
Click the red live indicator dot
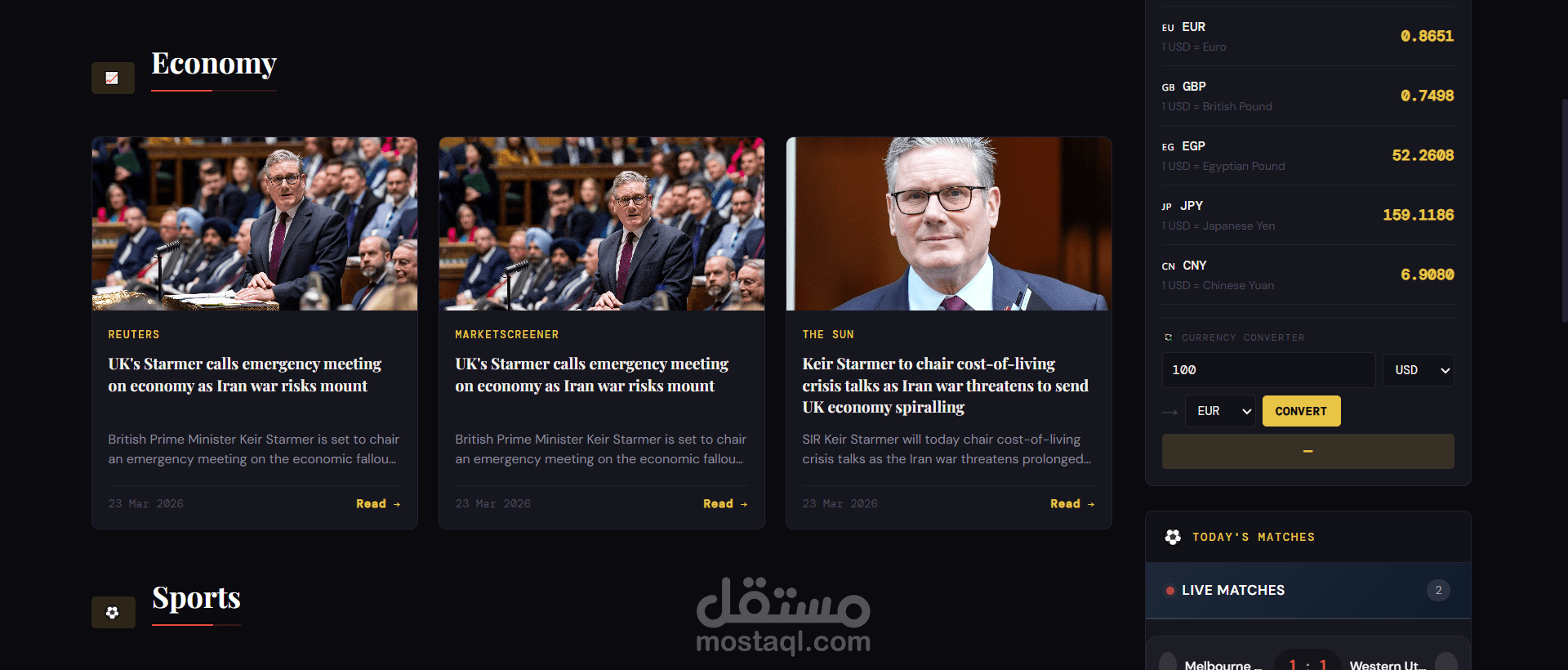pyautogui.click(x=1169, y=590)
